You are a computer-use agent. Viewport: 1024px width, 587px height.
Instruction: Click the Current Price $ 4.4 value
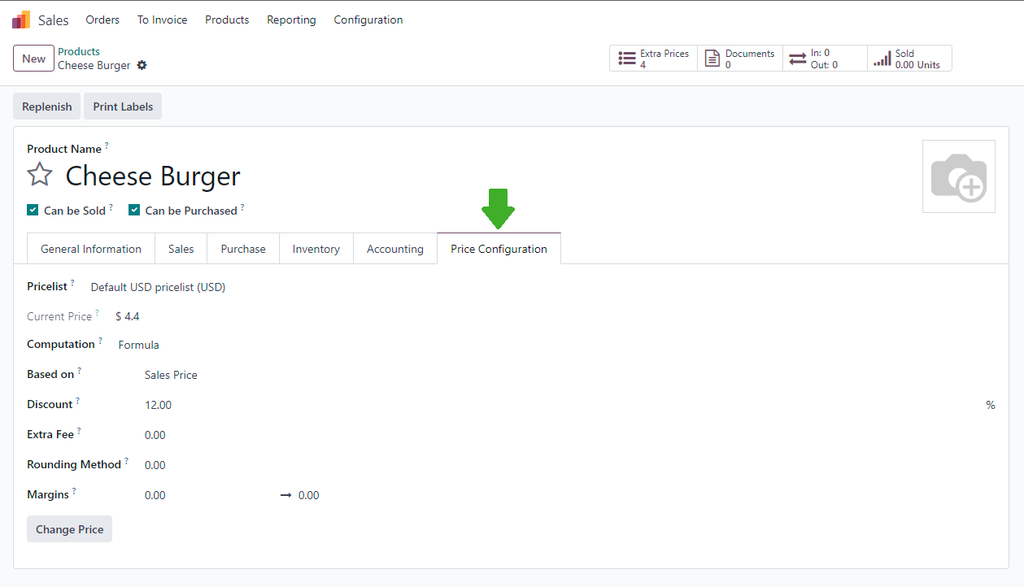click(x=127, y=317)
